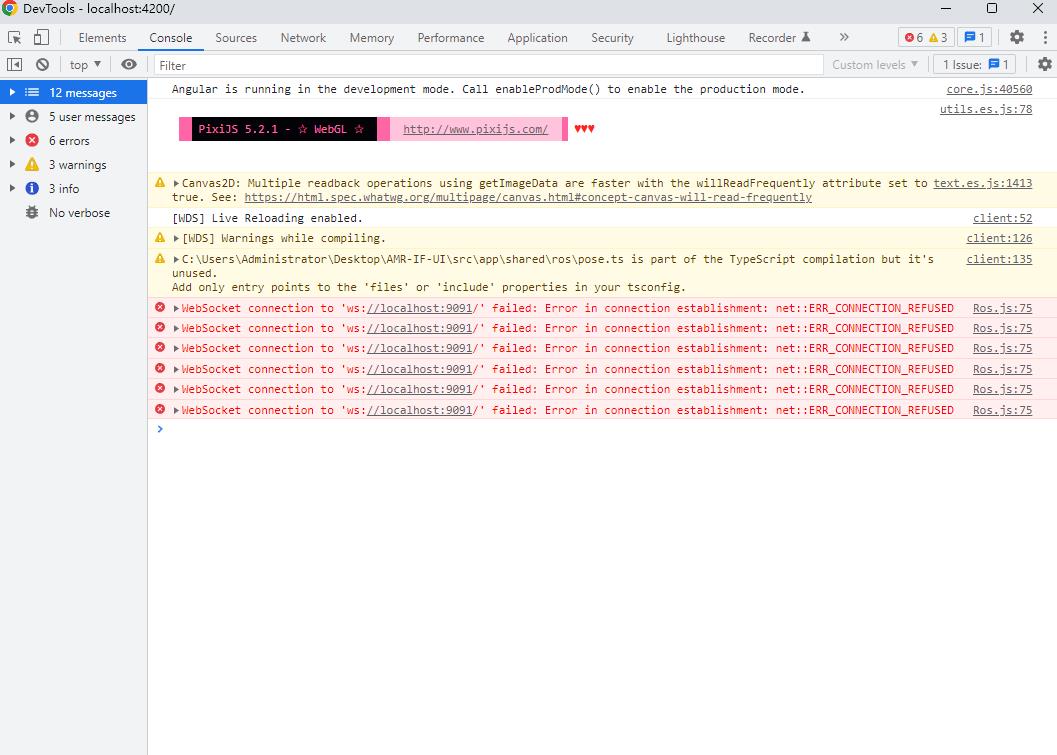This screenshot has height=755, width=1057.
Task: Select the red errors icon in sidebar
Action: coord(32,140)
